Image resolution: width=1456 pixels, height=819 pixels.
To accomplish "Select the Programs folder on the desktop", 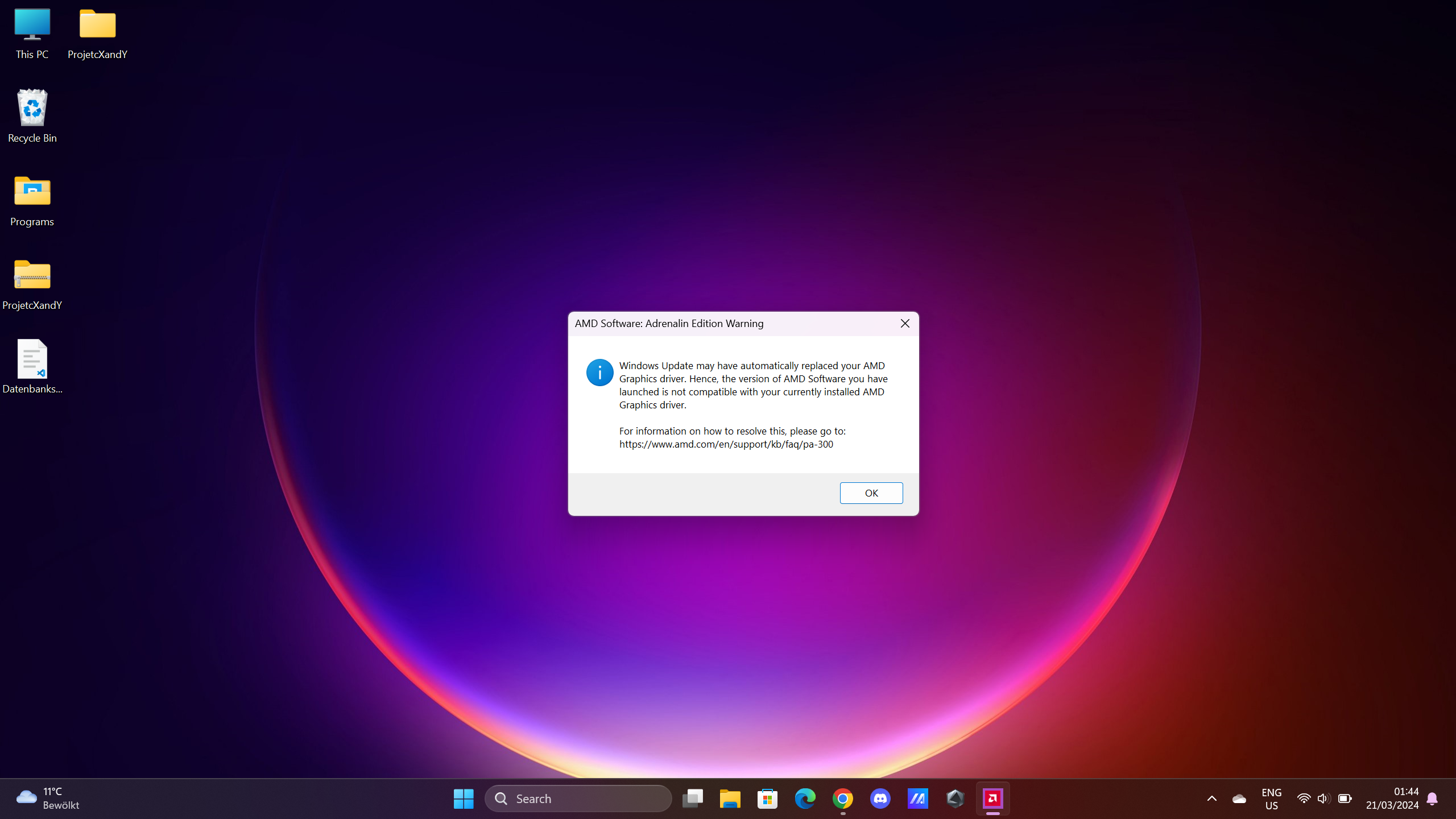I will pyautogui.click(x=32, y=200).
